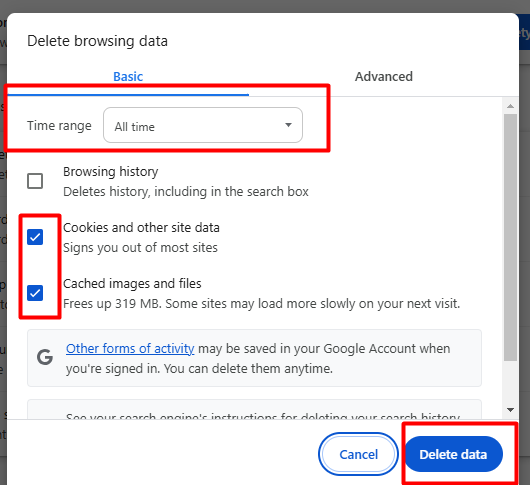
Task: Click the Cancel button
Action: 358,454
